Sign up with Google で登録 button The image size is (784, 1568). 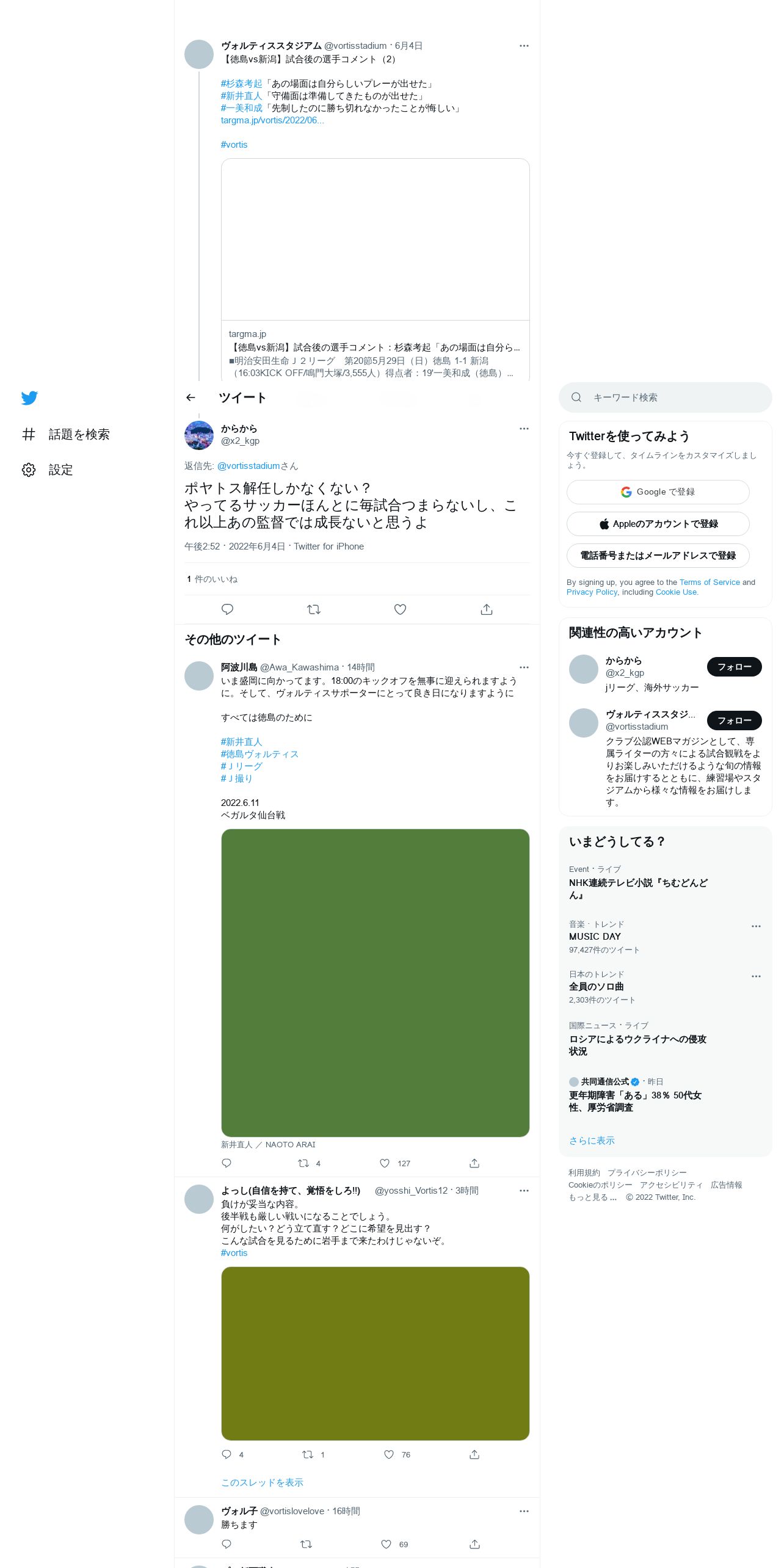click(x=658, y=492)
